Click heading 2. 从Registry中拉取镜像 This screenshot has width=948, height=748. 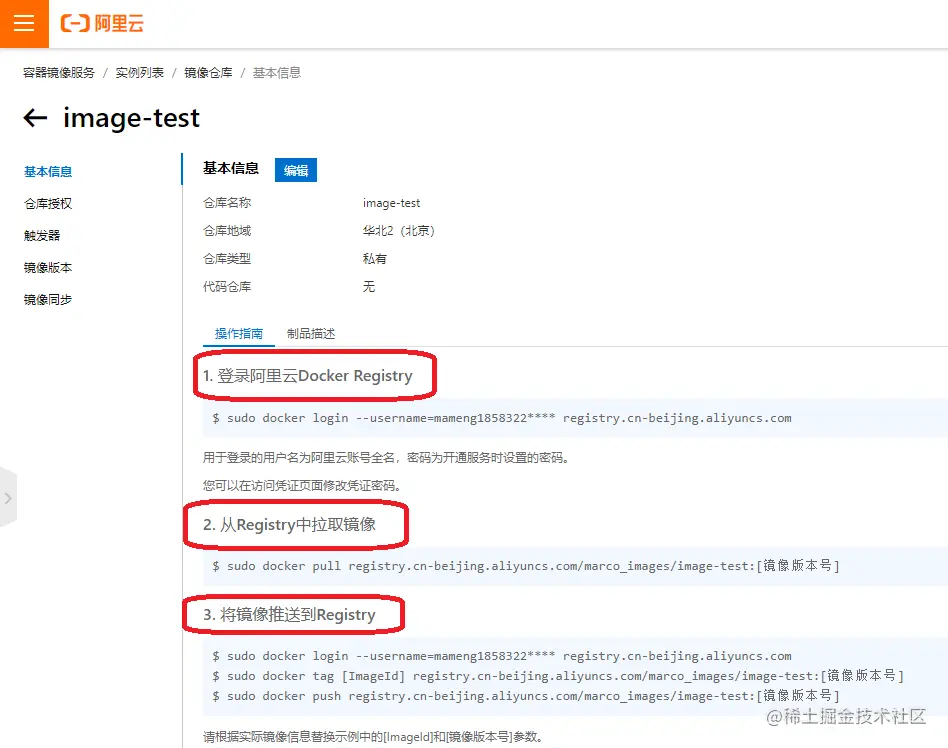[x=289, y=524]
